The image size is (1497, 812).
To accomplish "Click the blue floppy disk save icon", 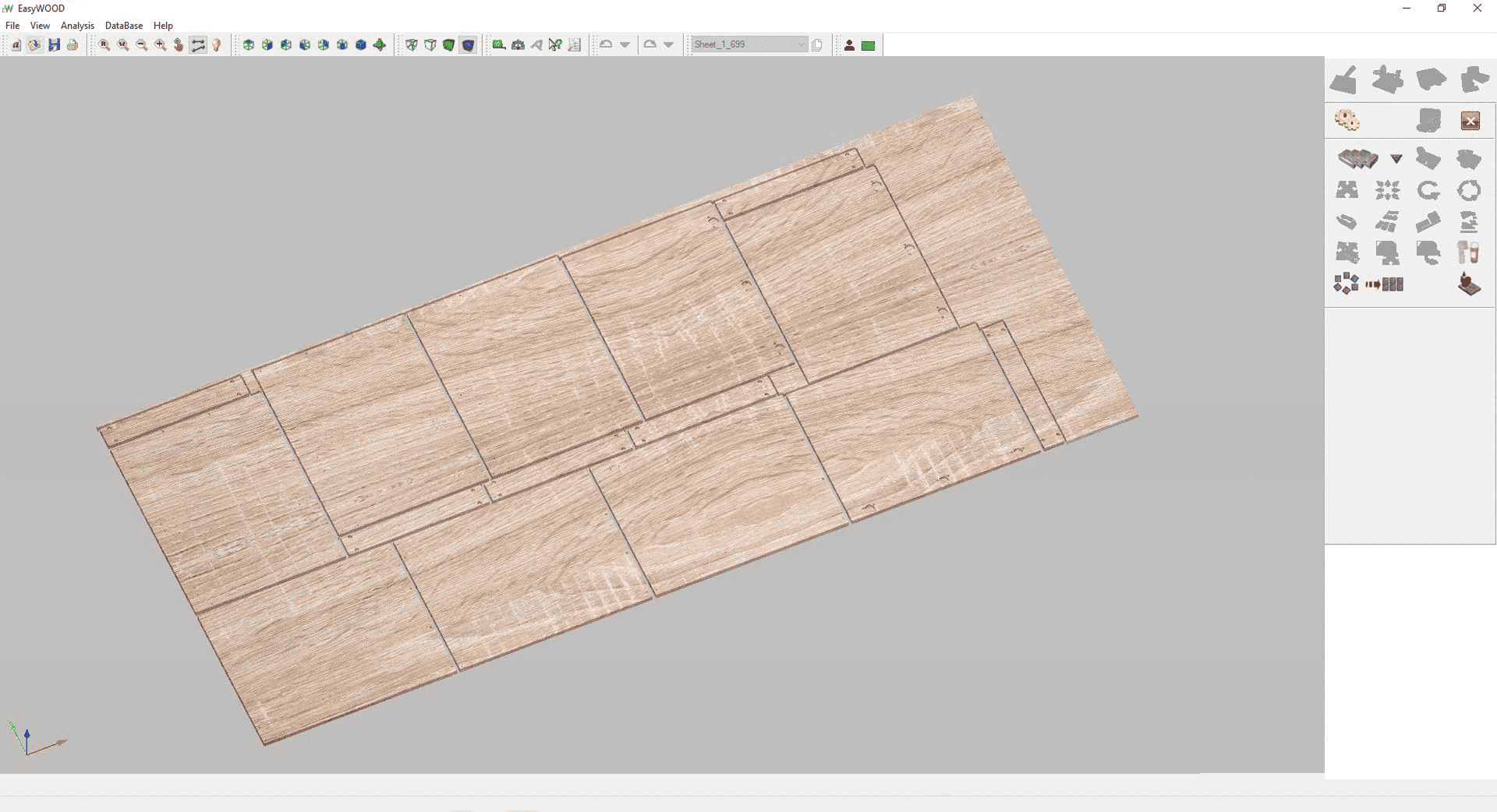I will tap(54, 45).
